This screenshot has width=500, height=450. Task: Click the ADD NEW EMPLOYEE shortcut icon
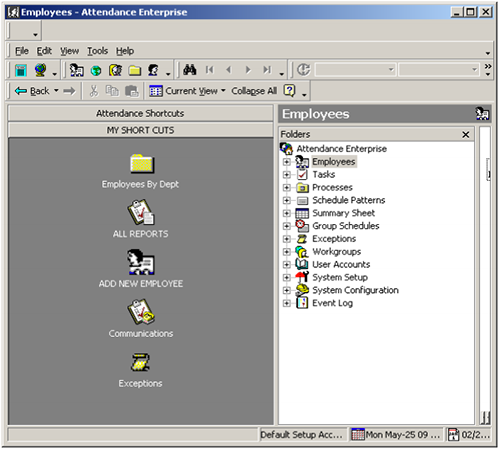[x=141, y=262]
